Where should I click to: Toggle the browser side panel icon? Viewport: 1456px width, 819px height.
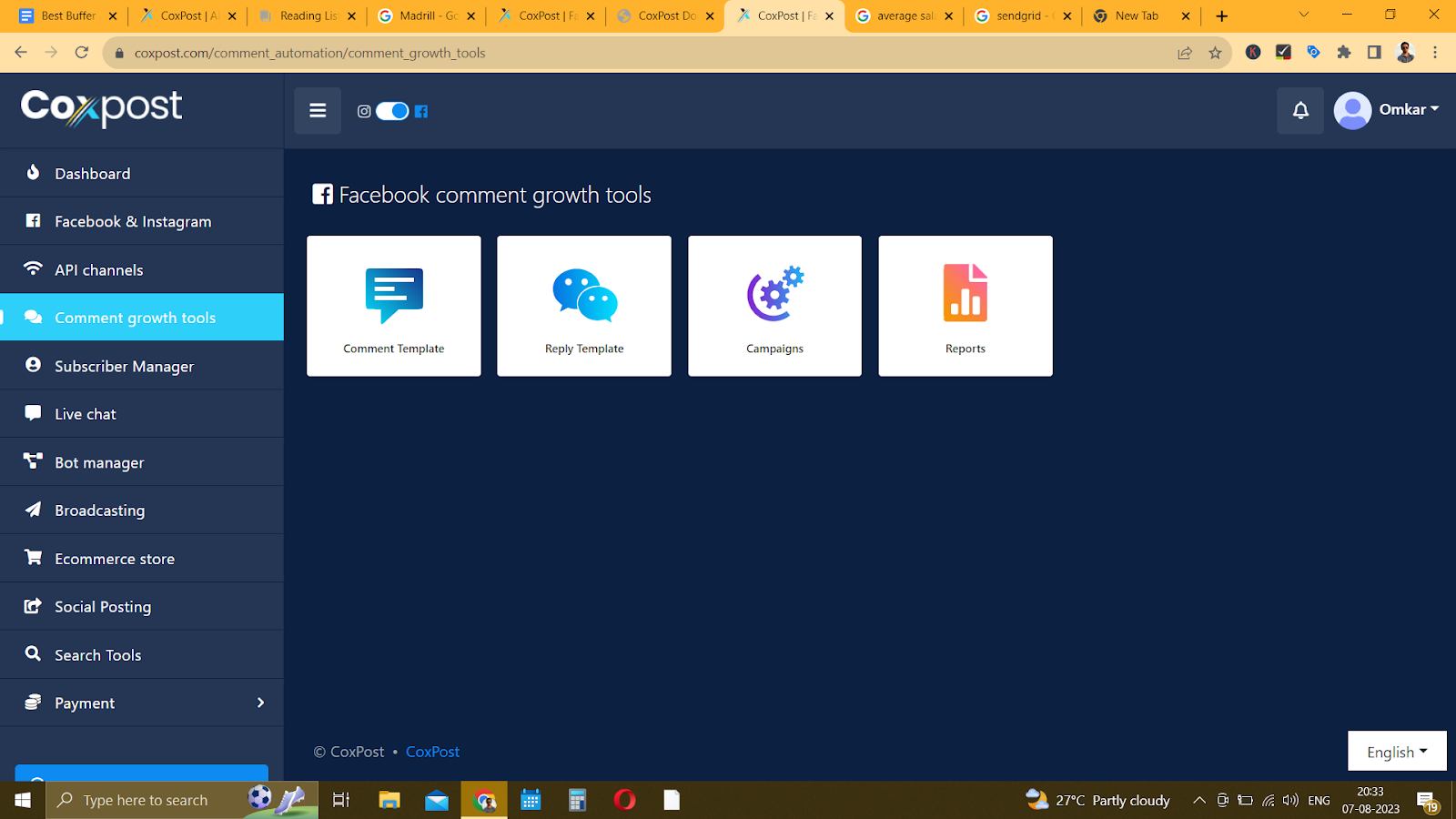click(1374, 53)
